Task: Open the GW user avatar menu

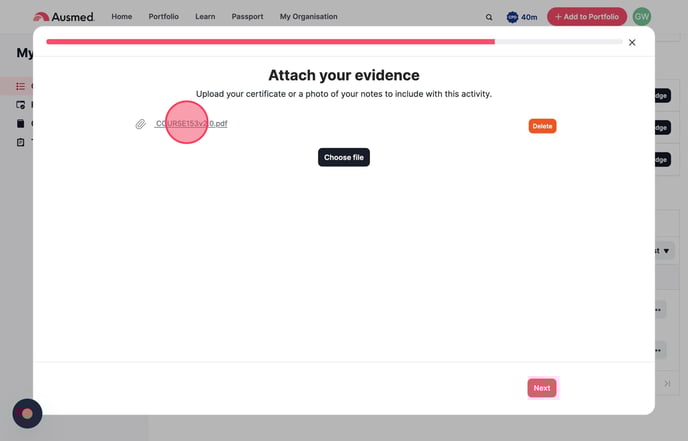Action: pyautogui.click(x=642, y=17)
